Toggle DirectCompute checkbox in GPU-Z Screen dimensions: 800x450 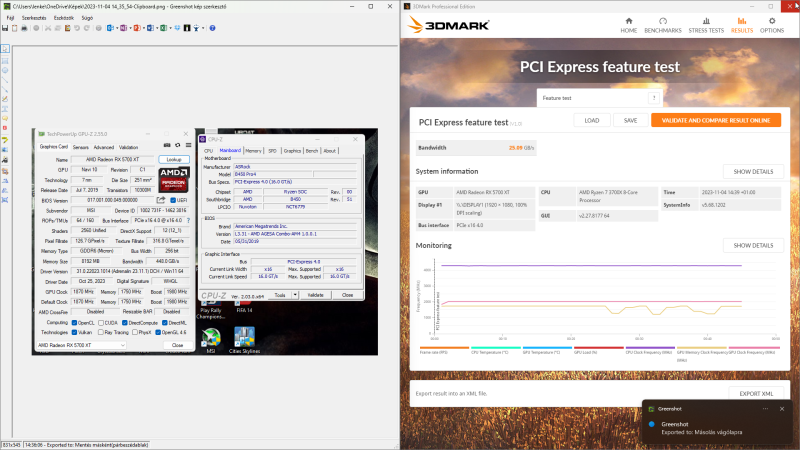pos(124,323)
